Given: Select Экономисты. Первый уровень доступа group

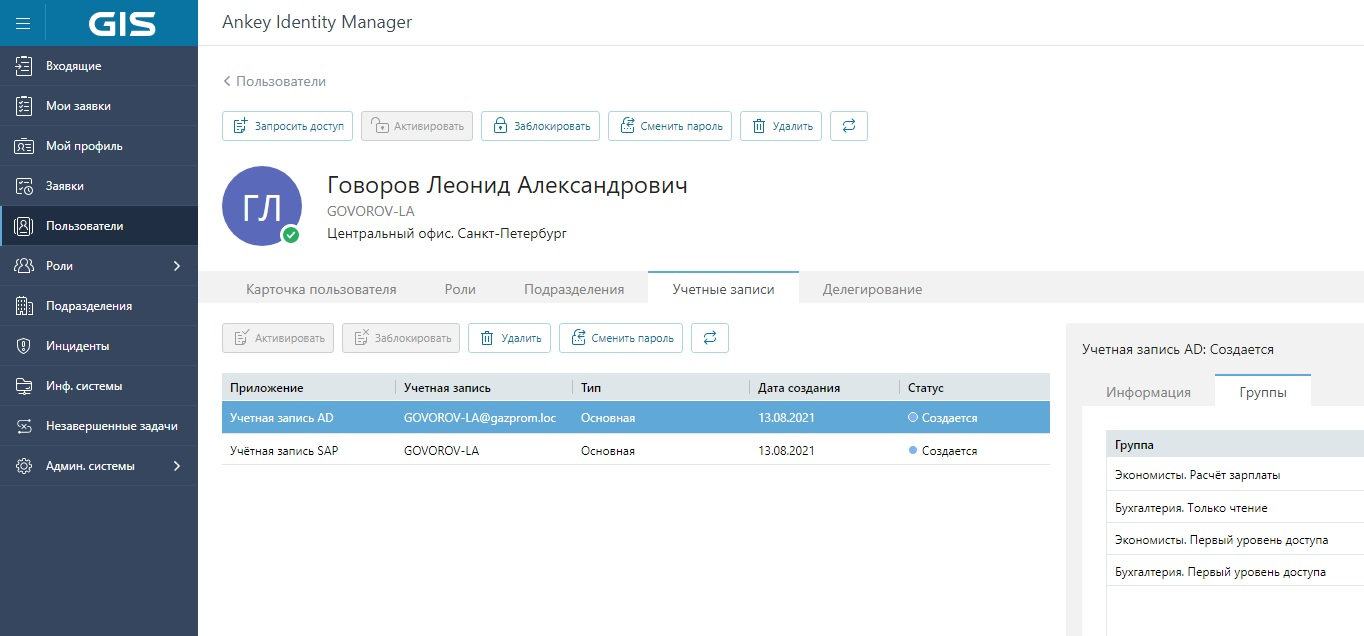Looking at the screenshot, I should 1235,539.
